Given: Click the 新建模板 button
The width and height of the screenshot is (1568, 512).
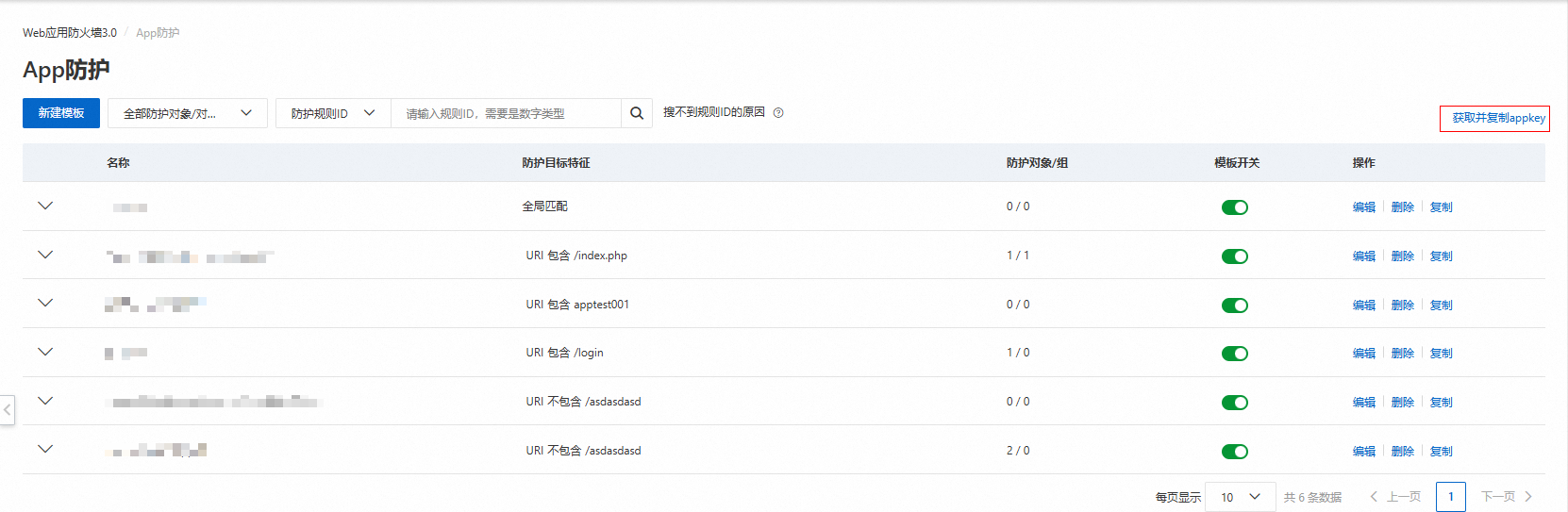Looking at the screenshot, I should (61, 113).
